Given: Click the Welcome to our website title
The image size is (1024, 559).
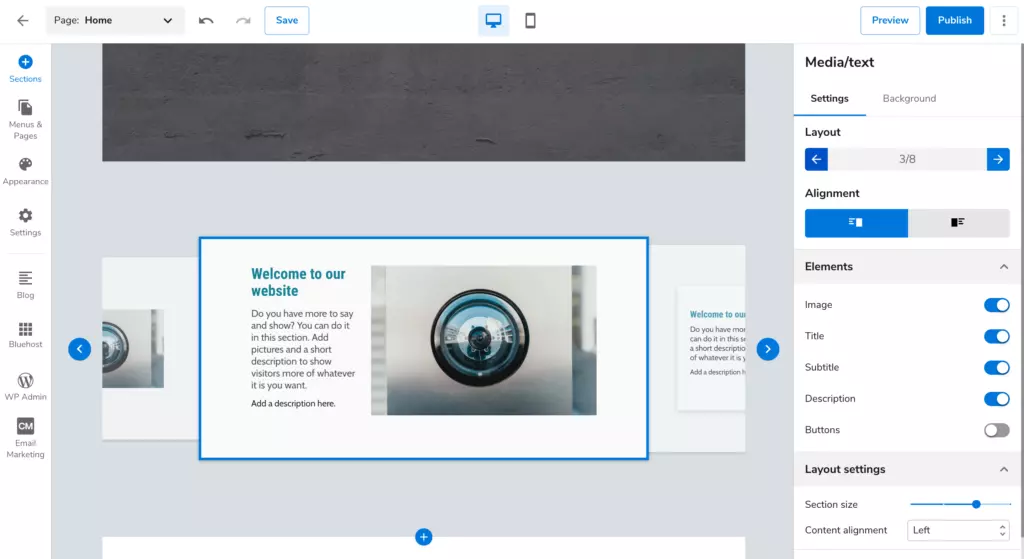Looking at the screenshot, I should (298, 282).
